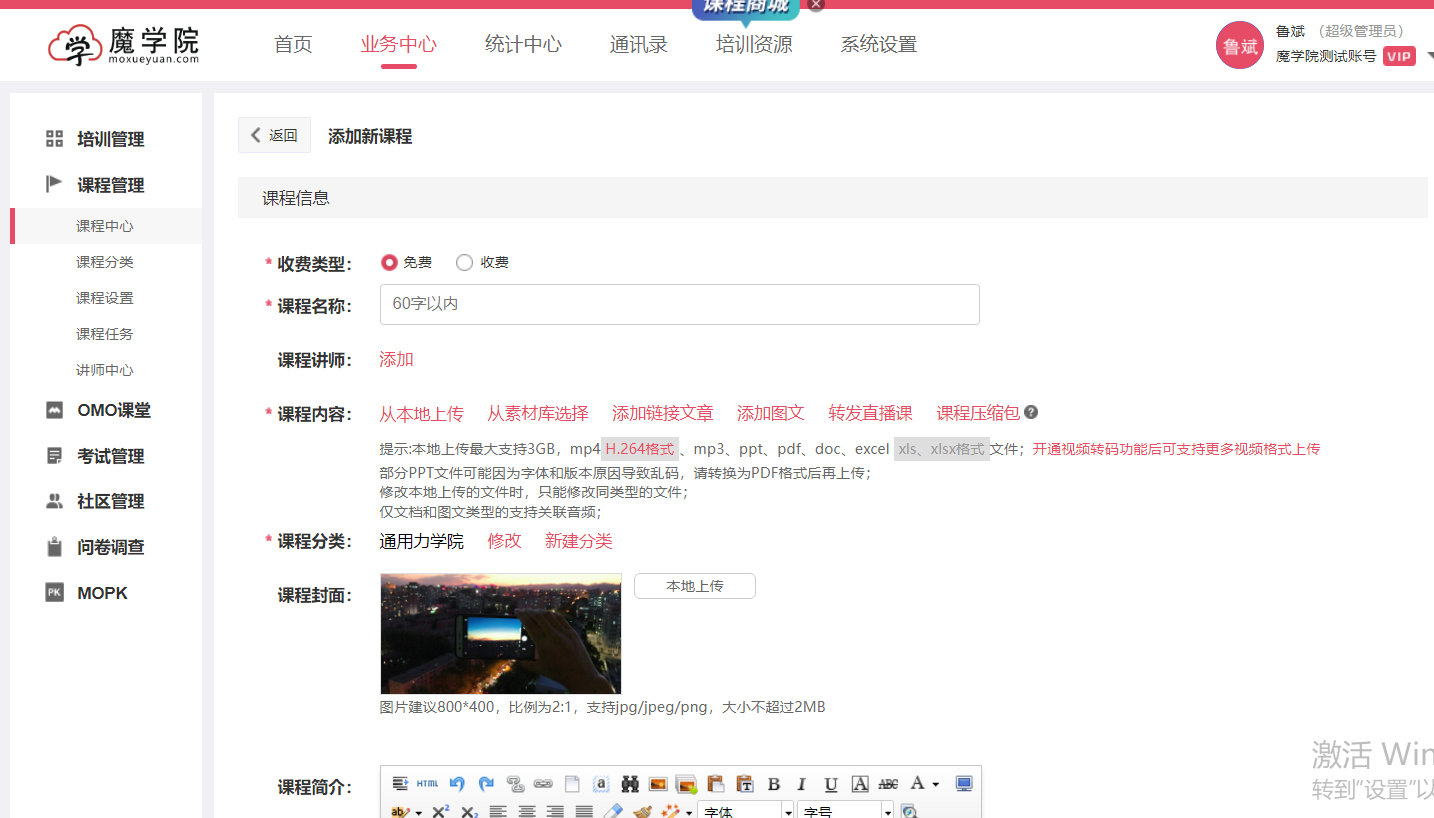Image resolution: width=1434 pixels, height=818 pixels.
Task: Toggle italic formatting in editor
Action: pyautogui.click(x=802, y=784)
